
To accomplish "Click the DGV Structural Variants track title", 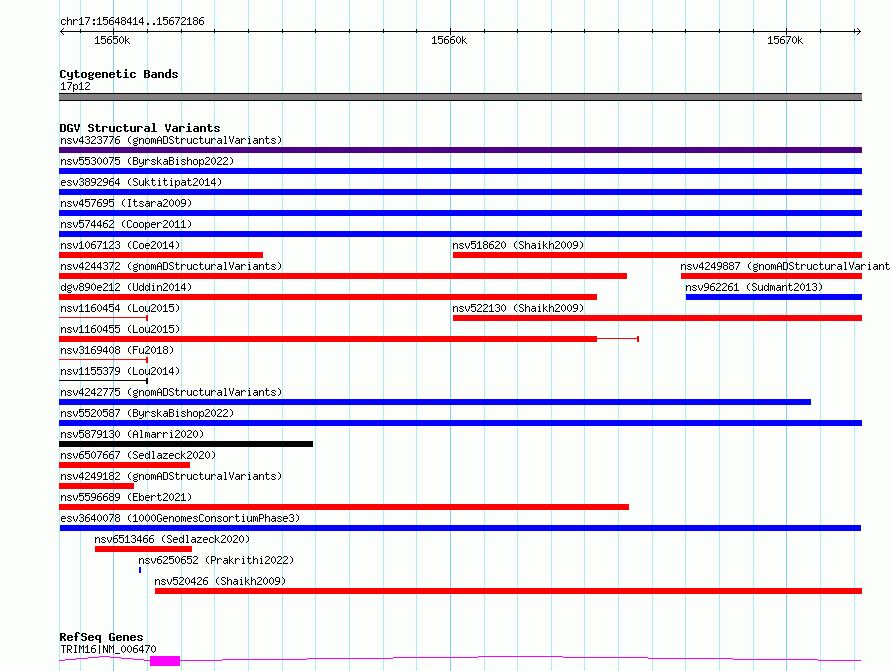I will tap(140, 128).
